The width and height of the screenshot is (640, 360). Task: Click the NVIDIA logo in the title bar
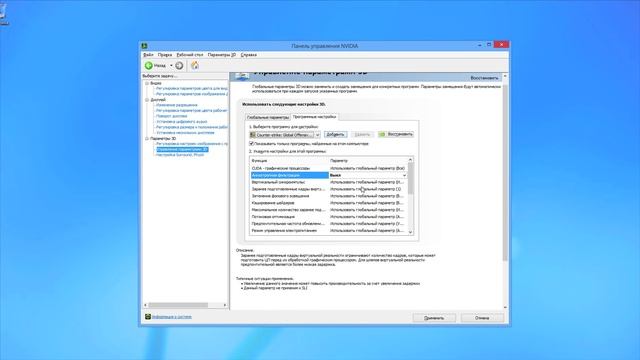[144, 46]
